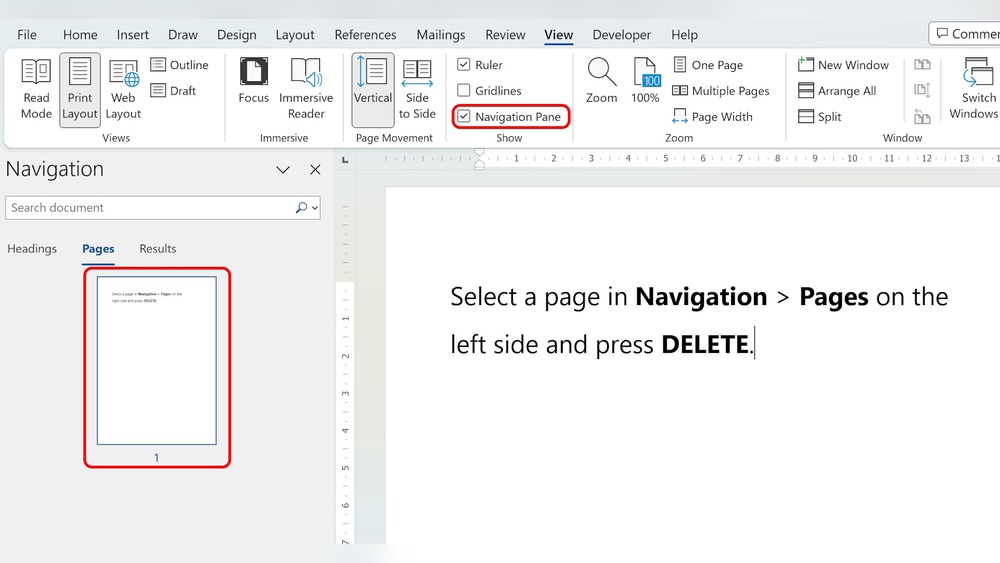The width and height of the screenshot is (1000, 563).
Task: Uncheck the Navigation Pane checkbox
Action: (x=464, y=117)
